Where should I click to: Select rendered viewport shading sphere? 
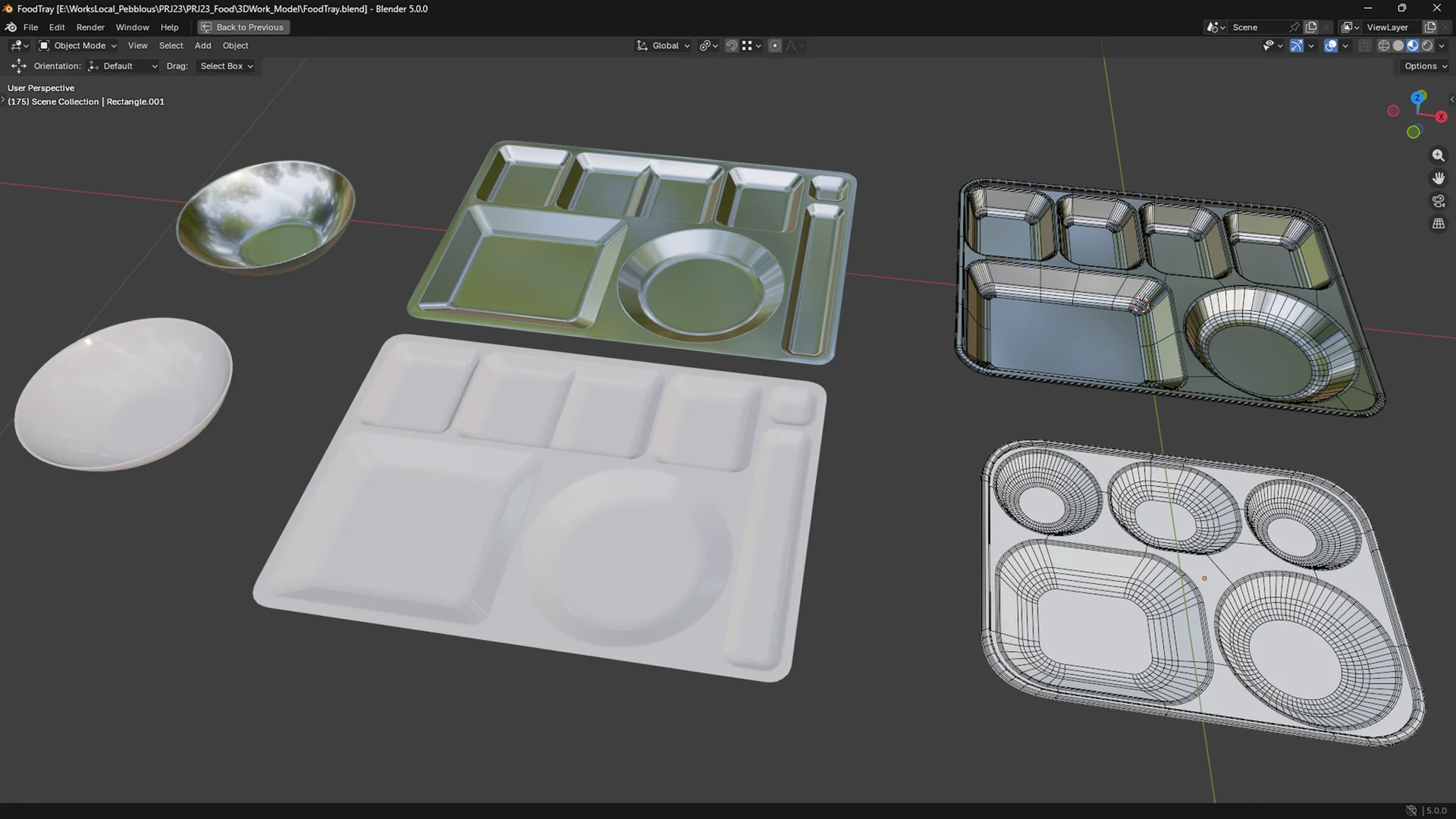[x=1427, y=45]
